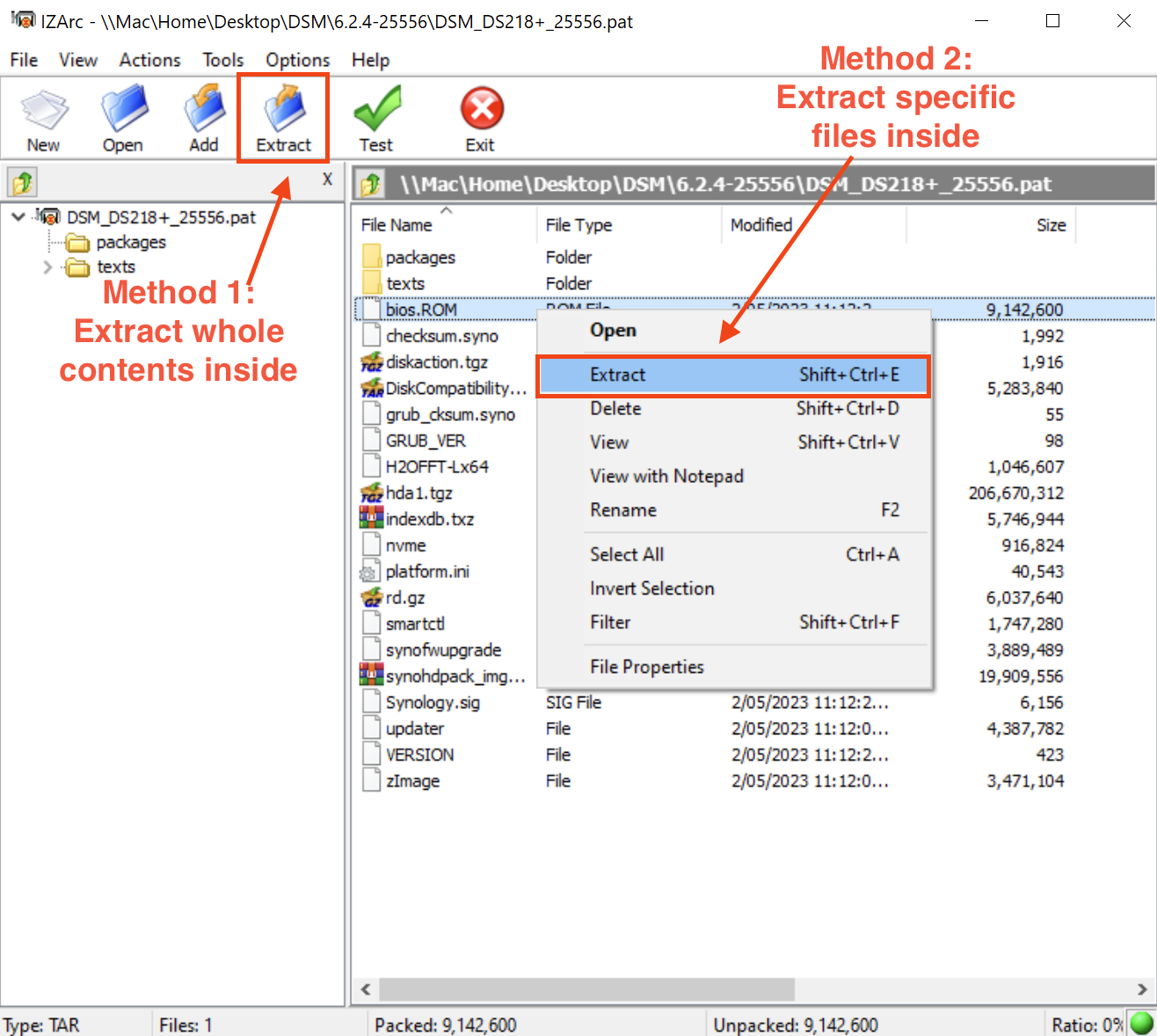1157x1036 pixels.
Task: Choose View with Notepad in context menu
Action: [734, 477]
